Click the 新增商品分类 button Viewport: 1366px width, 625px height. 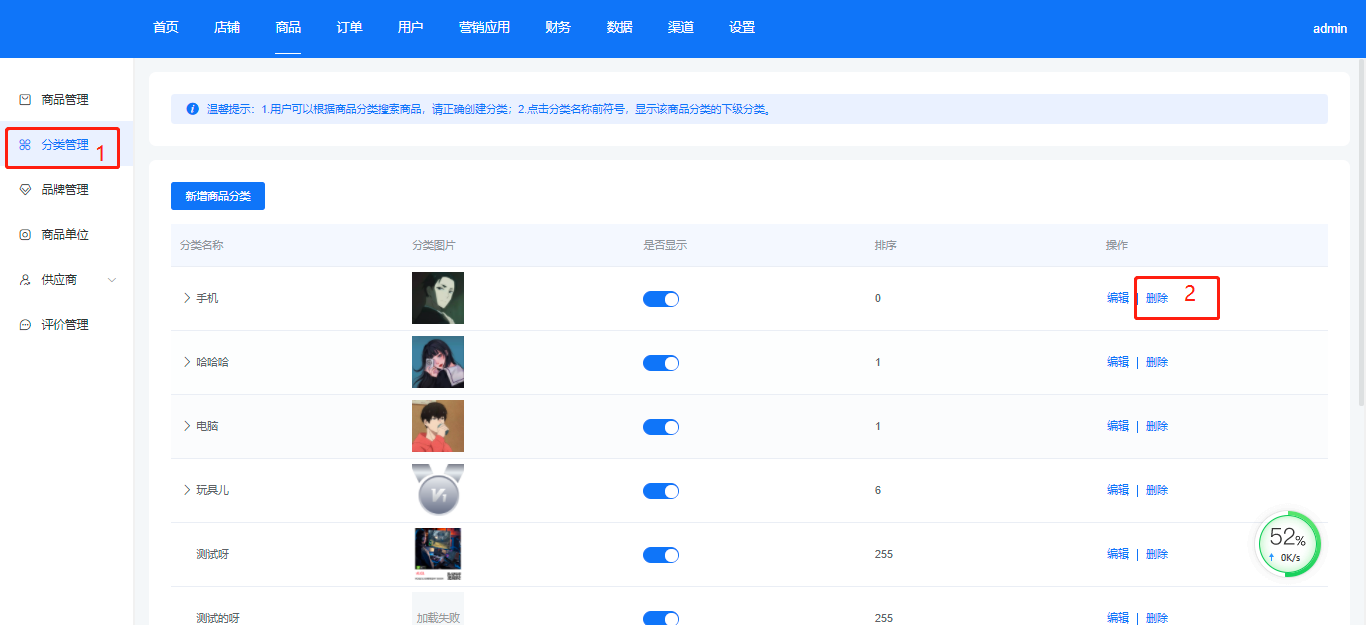click(218, 196)
